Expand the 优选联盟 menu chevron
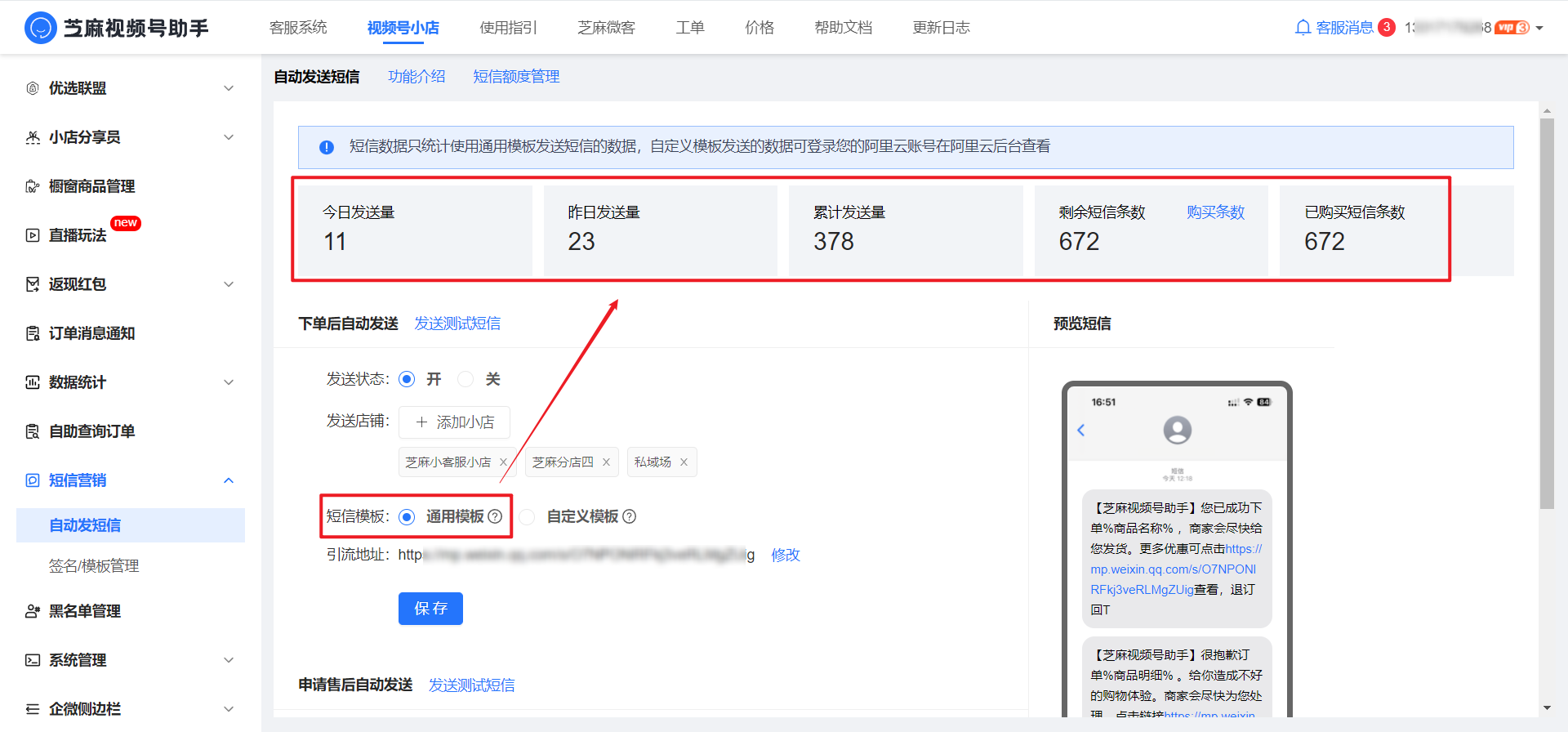 tap(229, 88)
